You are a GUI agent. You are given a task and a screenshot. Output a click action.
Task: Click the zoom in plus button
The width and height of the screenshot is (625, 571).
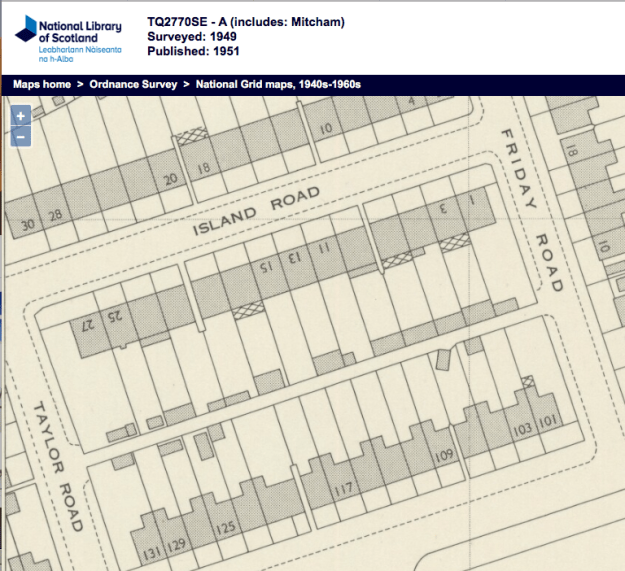[21, 116]
